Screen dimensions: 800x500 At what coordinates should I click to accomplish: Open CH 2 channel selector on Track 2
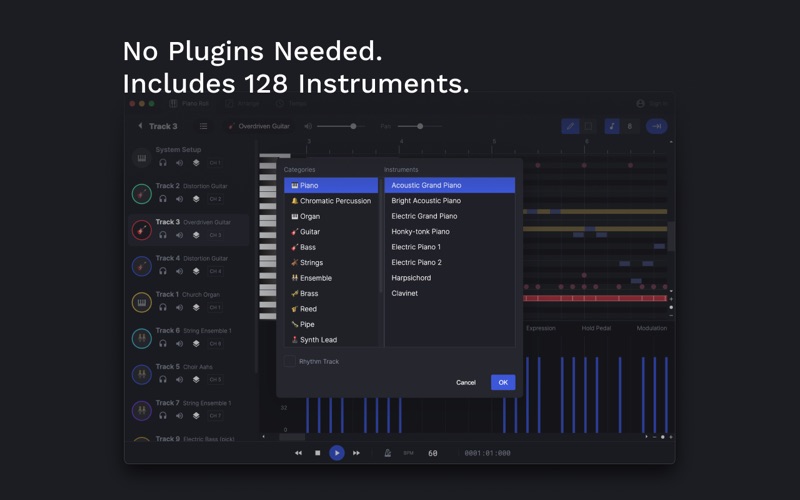coord(215,199)
